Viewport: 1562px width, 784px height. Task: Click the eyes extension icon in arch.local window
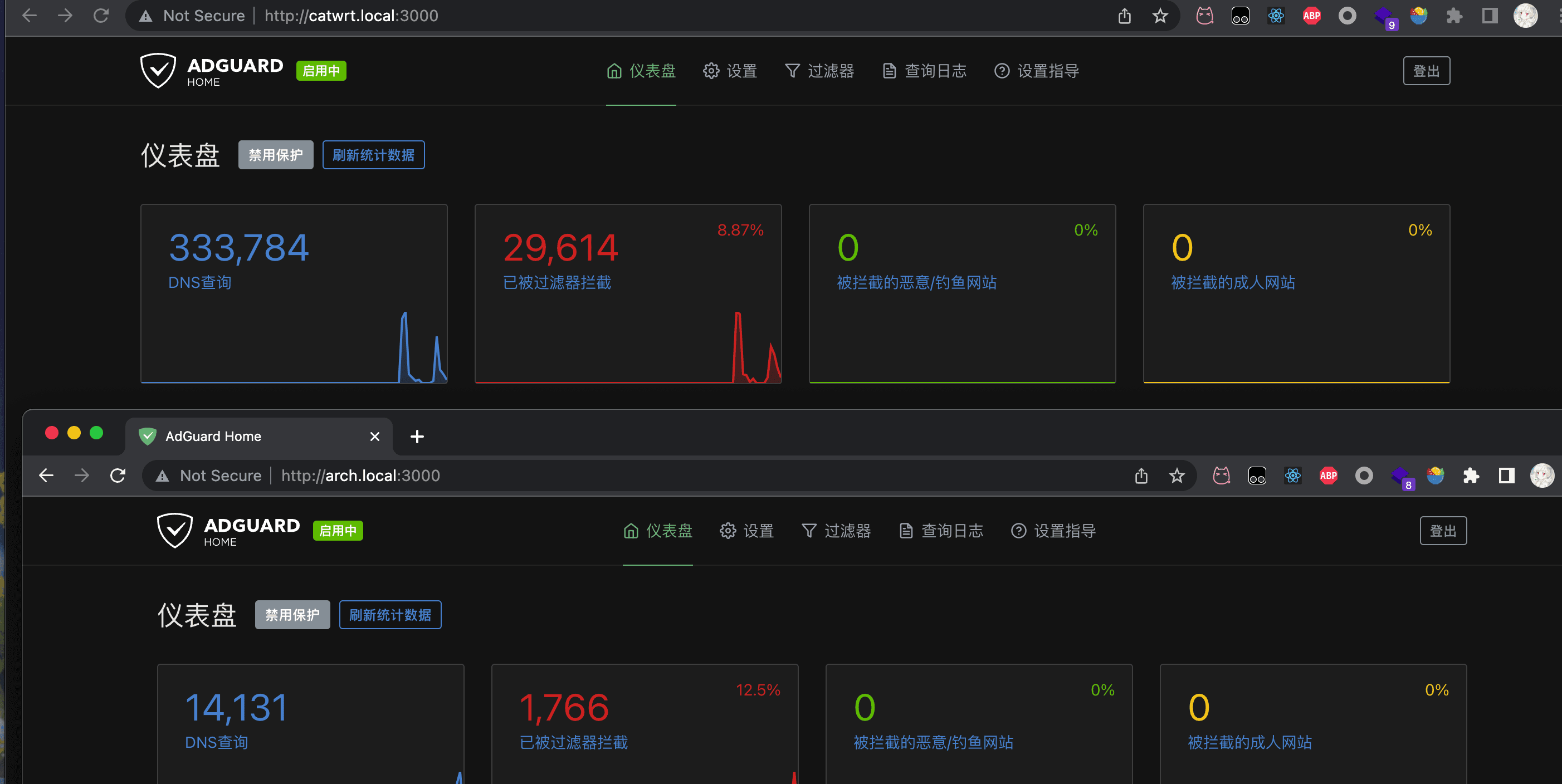click(x=1257, y=476)
